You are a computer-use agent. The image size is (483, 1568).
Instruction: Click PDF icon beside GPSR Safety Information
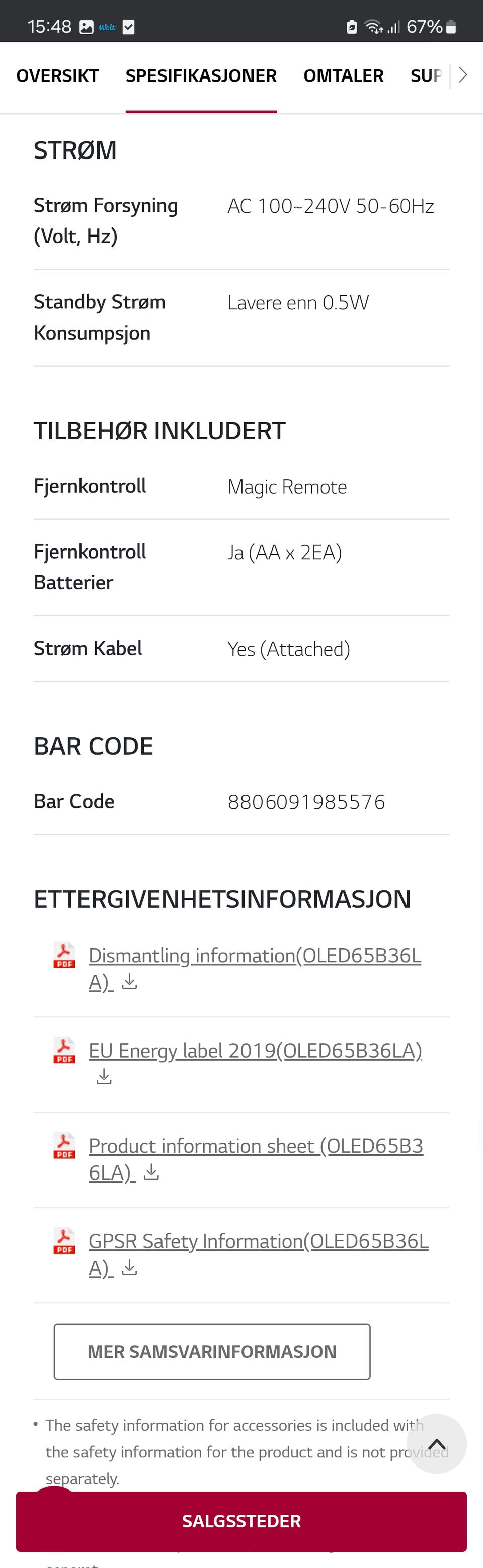[64, 1240]
